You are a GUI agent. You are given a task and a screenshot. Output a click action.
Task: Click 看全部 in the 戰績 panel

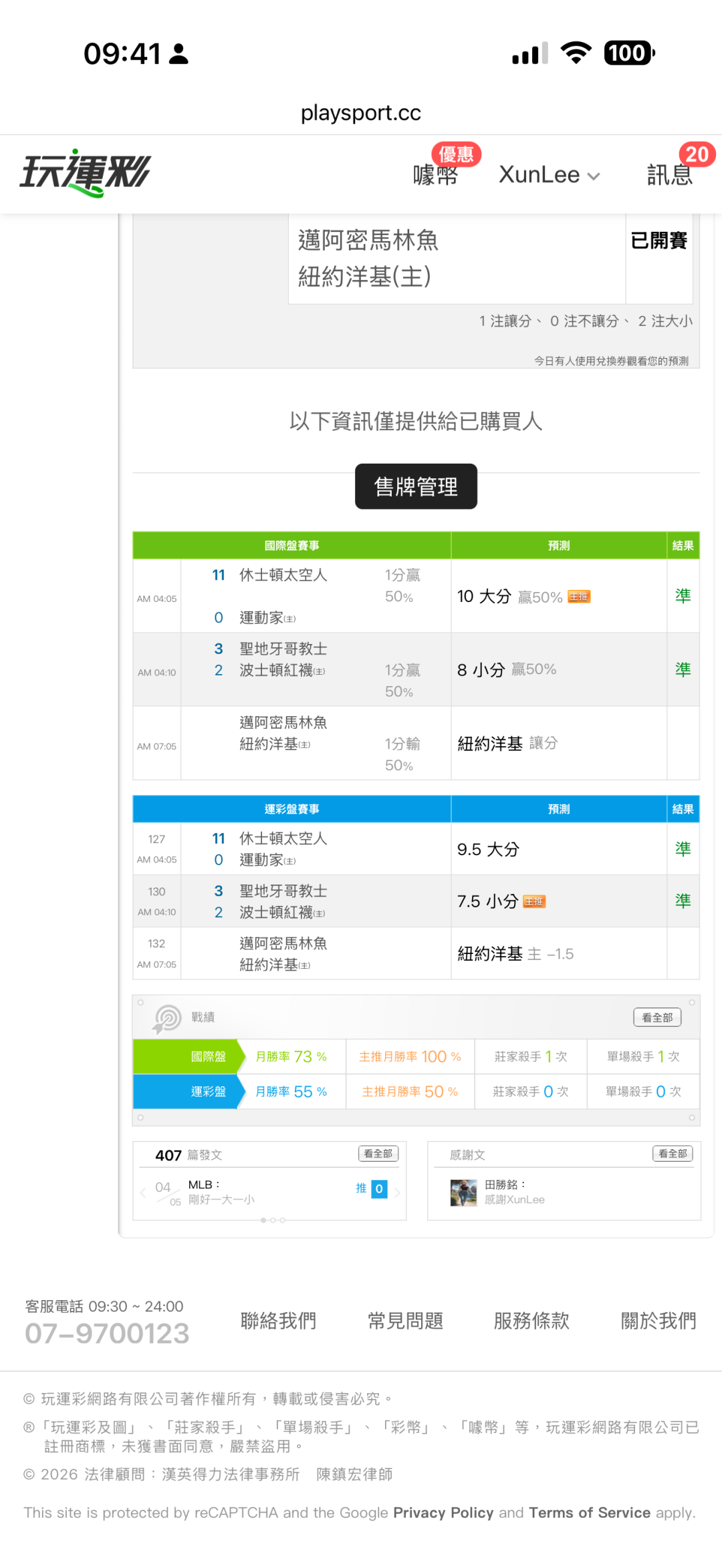pyautogui.click(x=656, y=1017)
